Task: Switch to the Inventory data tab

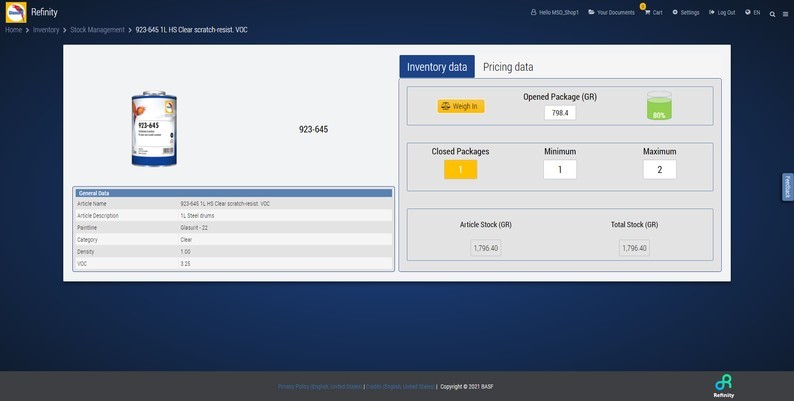Action: tap(437, 67)
